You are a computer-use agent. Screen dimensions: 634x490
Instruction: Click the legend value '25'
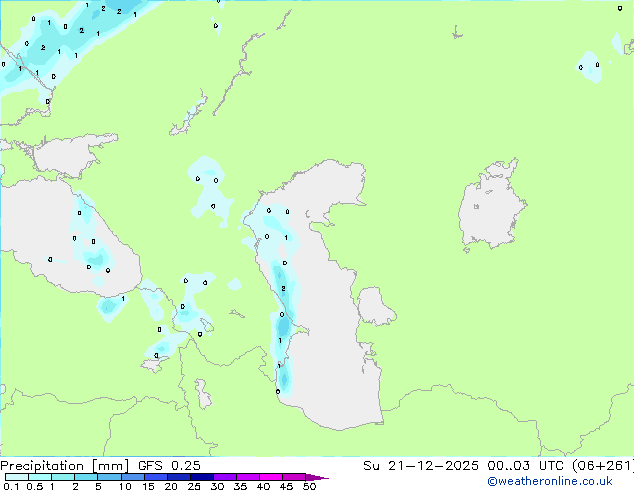pyautogui.click(x=194, y=486)
